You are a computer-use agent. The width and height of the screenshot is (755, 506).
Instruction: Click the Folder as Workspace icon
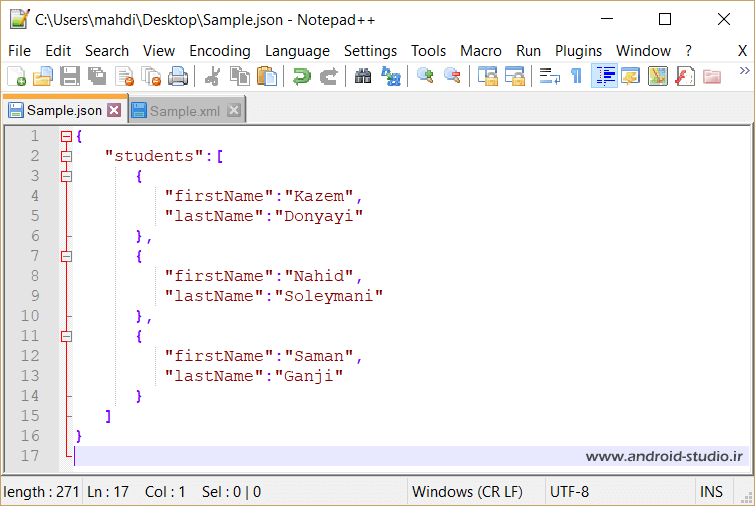pyautogui.click(x=712, y=77)
